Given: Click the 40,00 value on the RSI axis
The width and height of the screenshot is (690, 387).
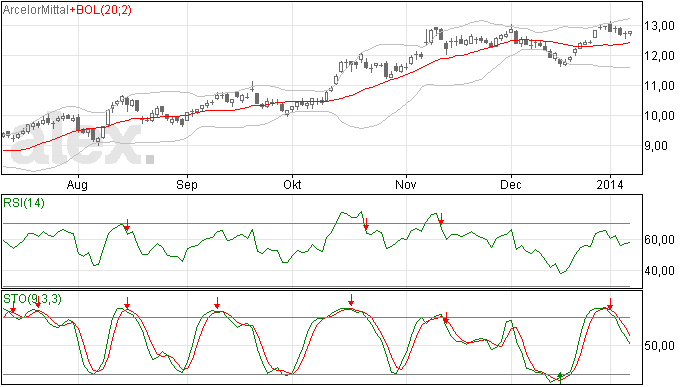Looking at the screenshot, I should pyautogui.click(x=659, y=271).
